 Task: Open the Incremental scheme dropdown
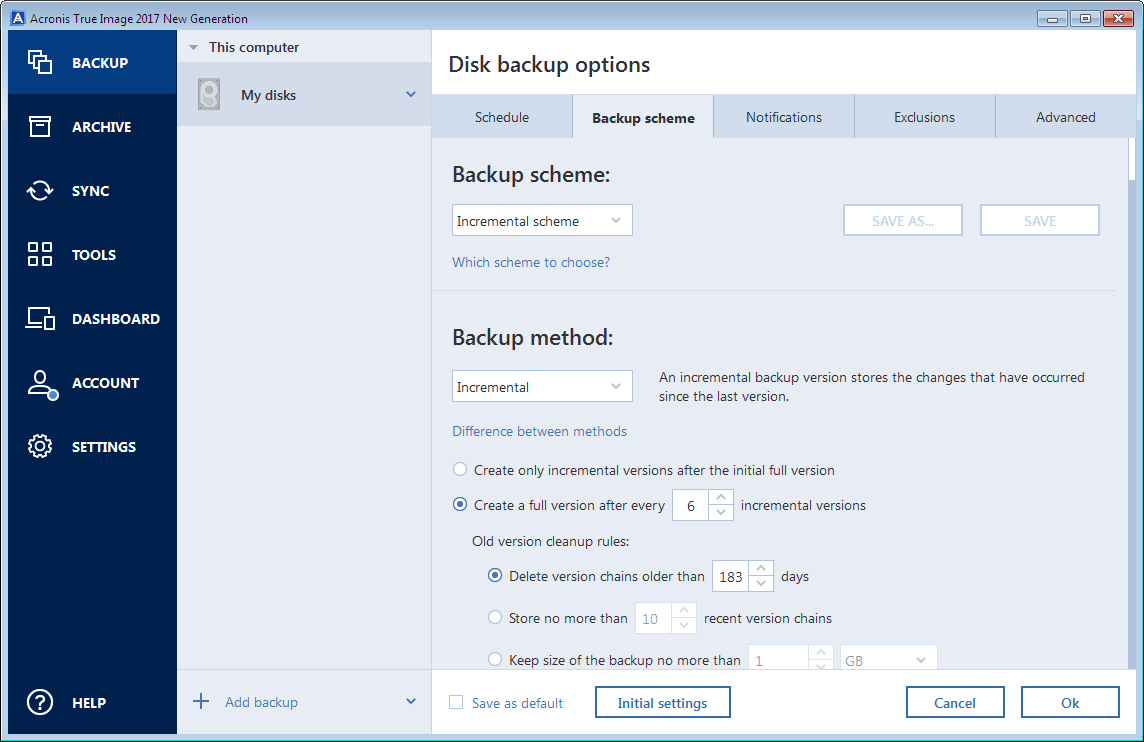coord(541,220)
